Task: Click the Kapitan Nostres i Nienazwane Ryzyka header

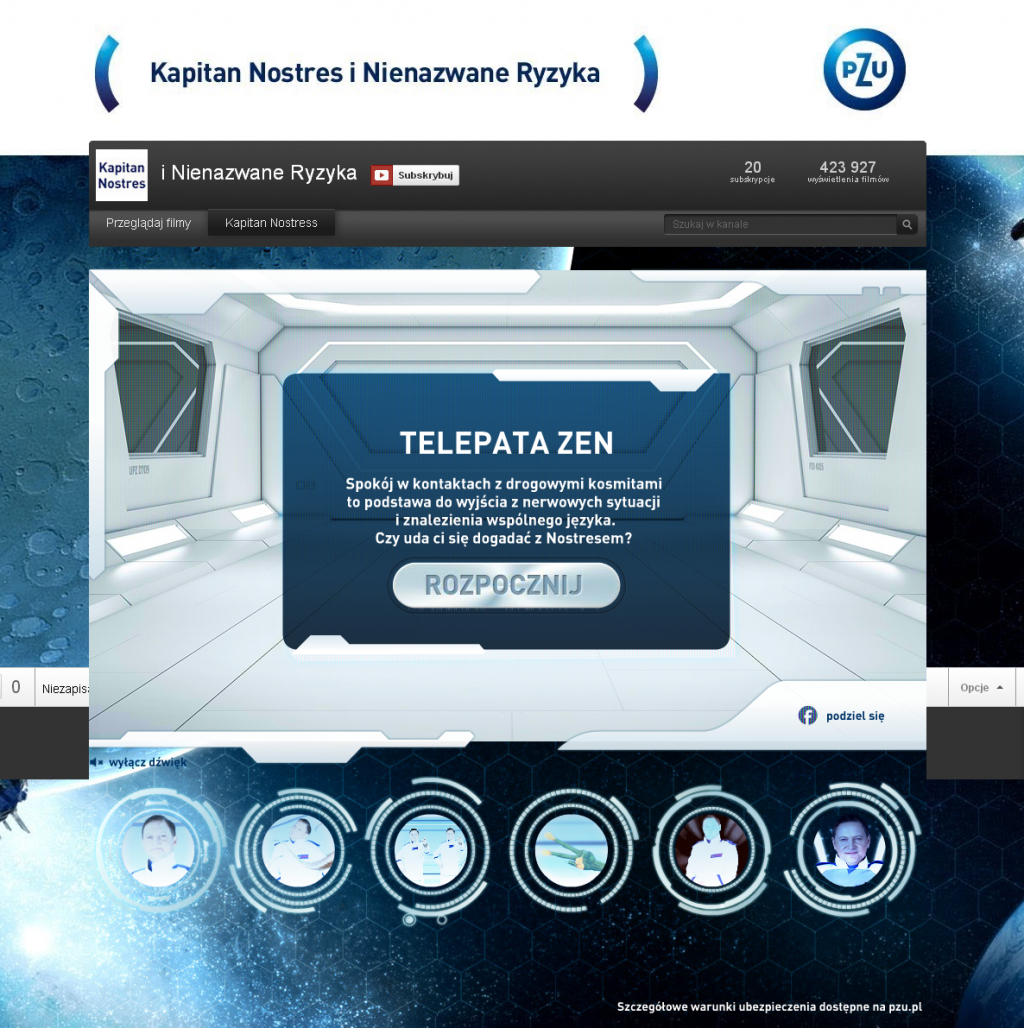Action: point(375,73)
